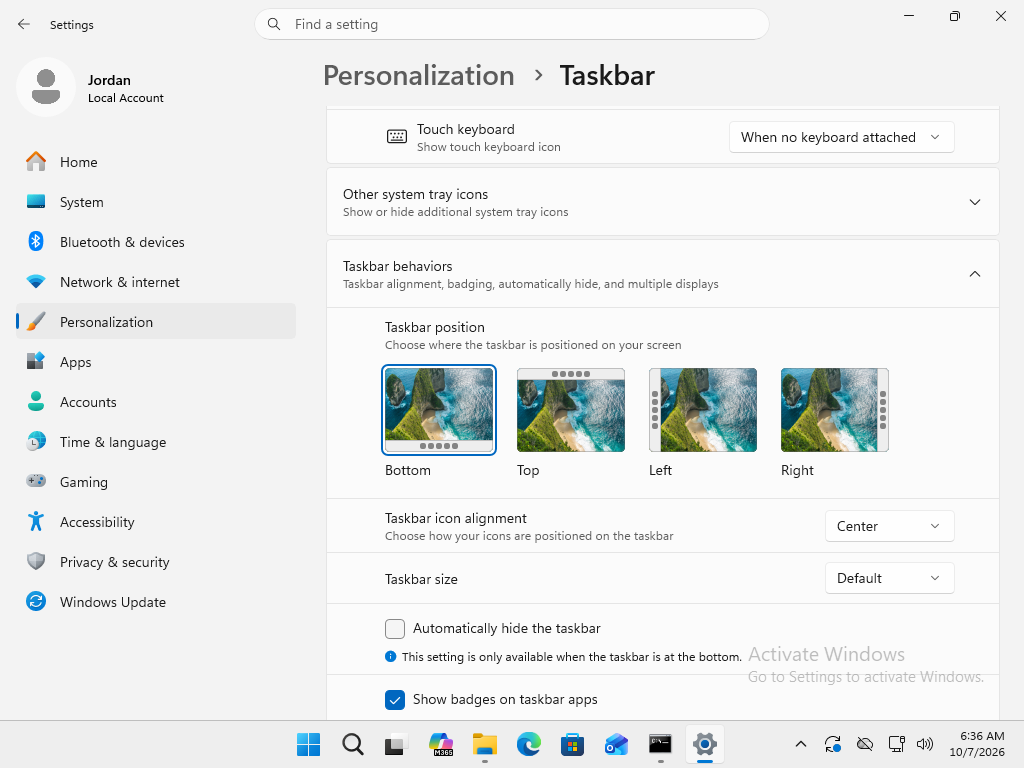
Task: Open Taskbar icon alignment Center dropdown
Action: [889, 526]
